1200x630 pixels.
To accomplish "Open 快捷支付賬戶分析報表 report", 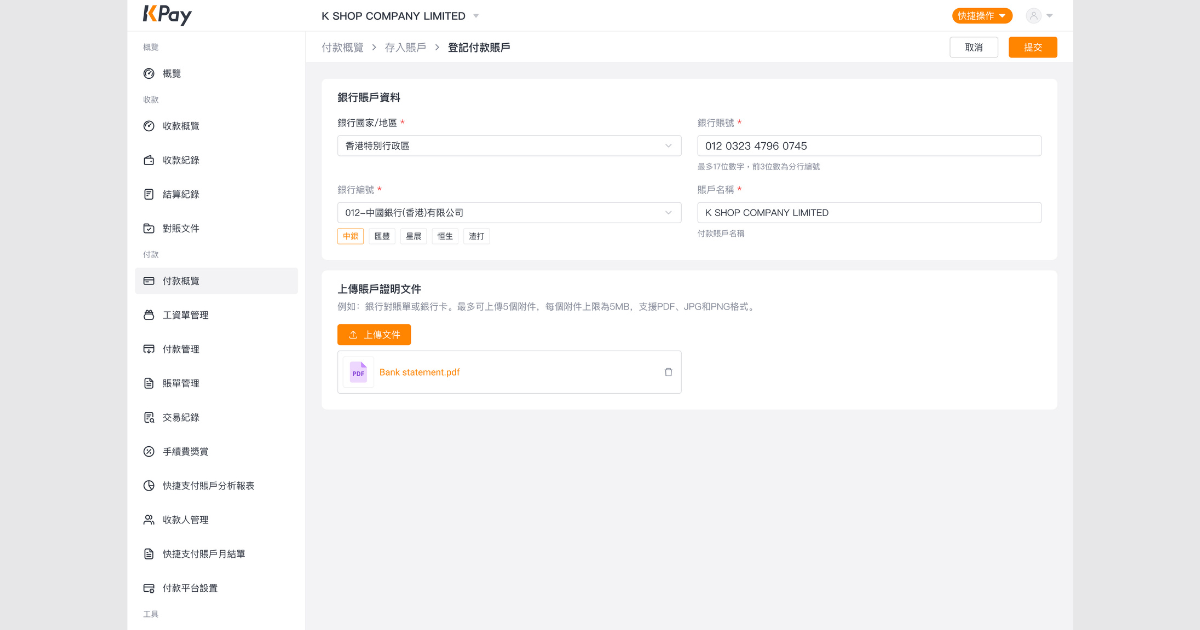I will [x=208, y=486].
